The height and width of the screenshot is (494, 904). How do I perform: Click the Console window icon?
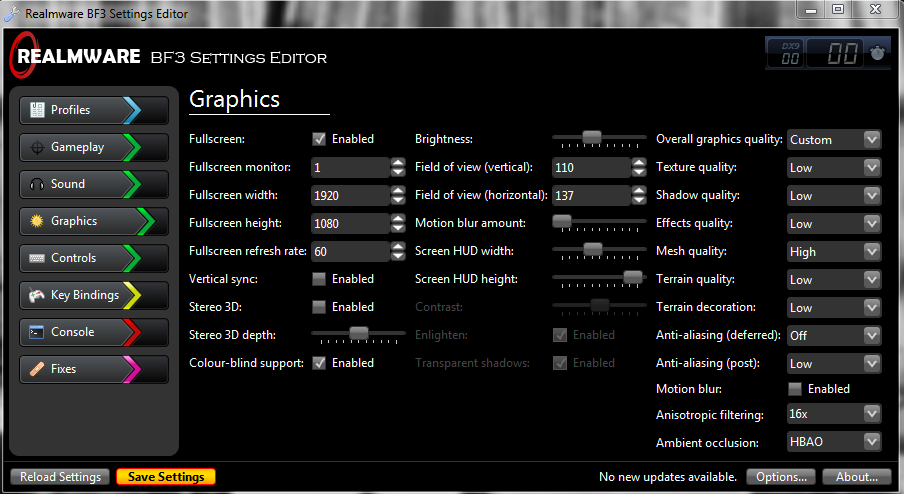pyautogui.click(x=37, y=332)
